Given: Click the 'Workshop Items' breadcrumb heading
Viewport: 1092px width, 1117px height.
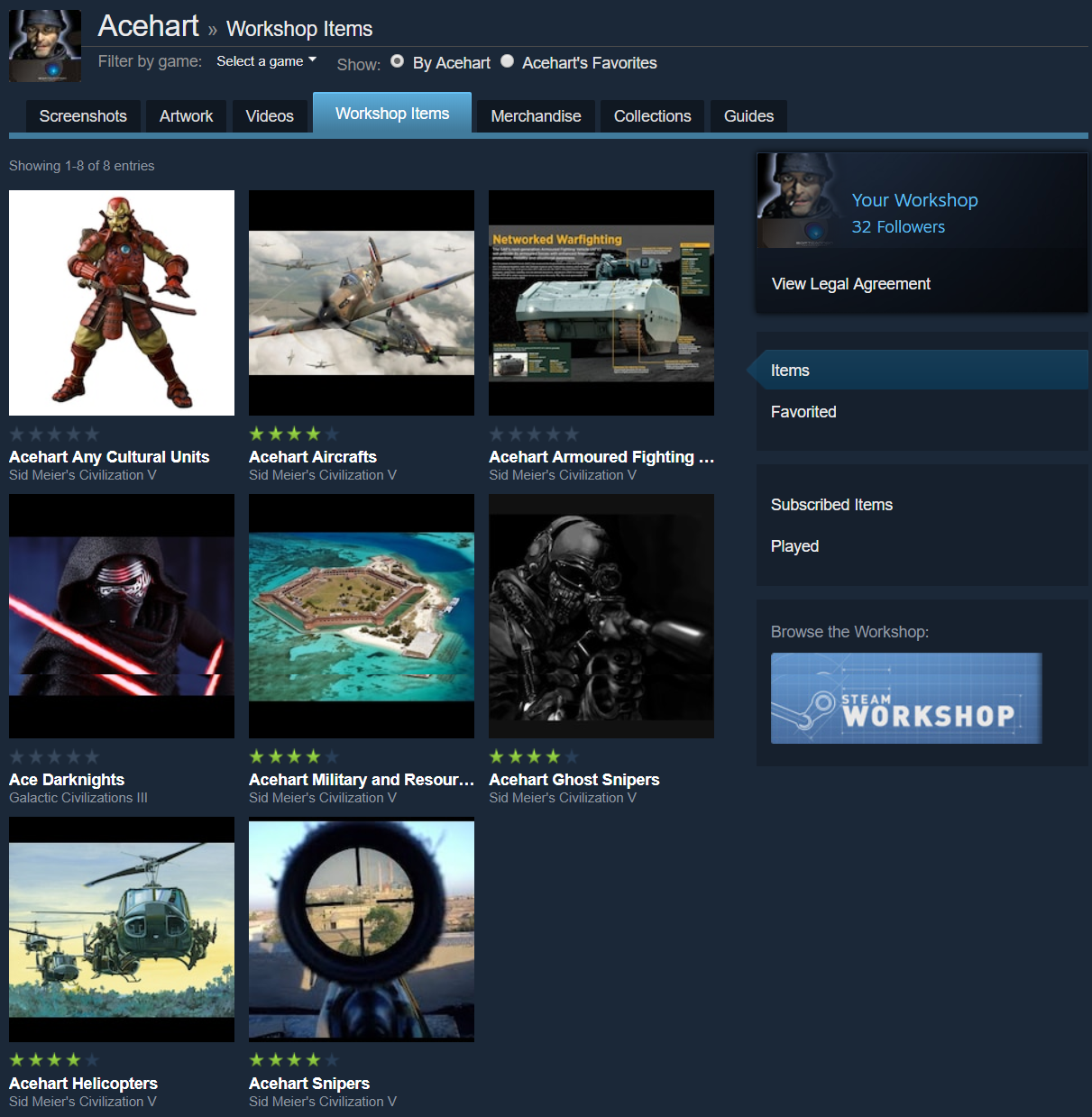Looking at the screenshot, I should pos(299,29).
